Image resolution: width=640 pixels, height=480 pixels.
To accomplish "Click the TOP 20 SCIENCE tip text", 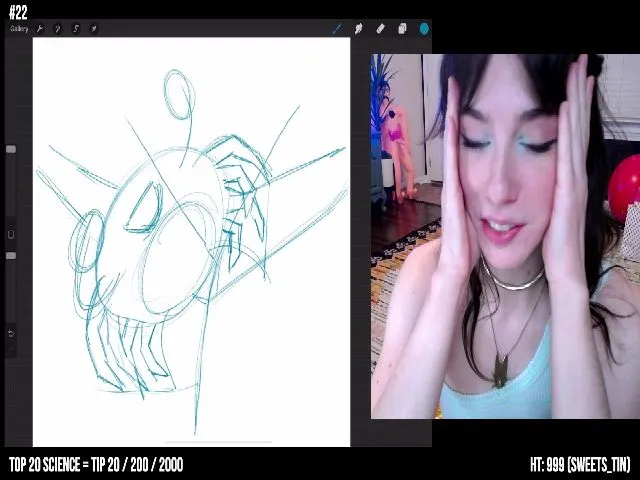I will pos(96,465).
